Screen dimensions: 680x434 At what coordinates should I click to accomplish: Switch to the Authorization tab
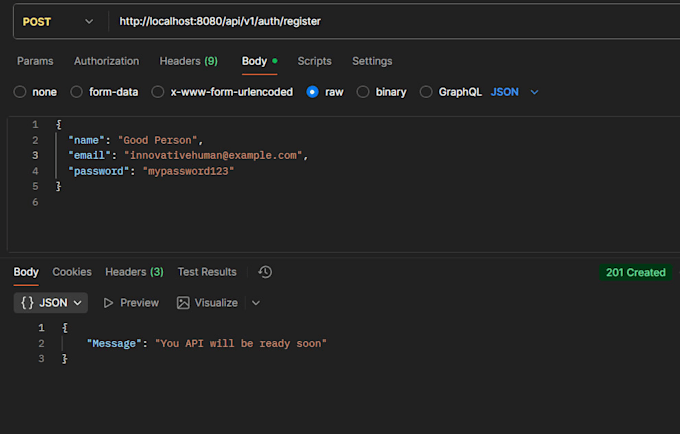106,61
